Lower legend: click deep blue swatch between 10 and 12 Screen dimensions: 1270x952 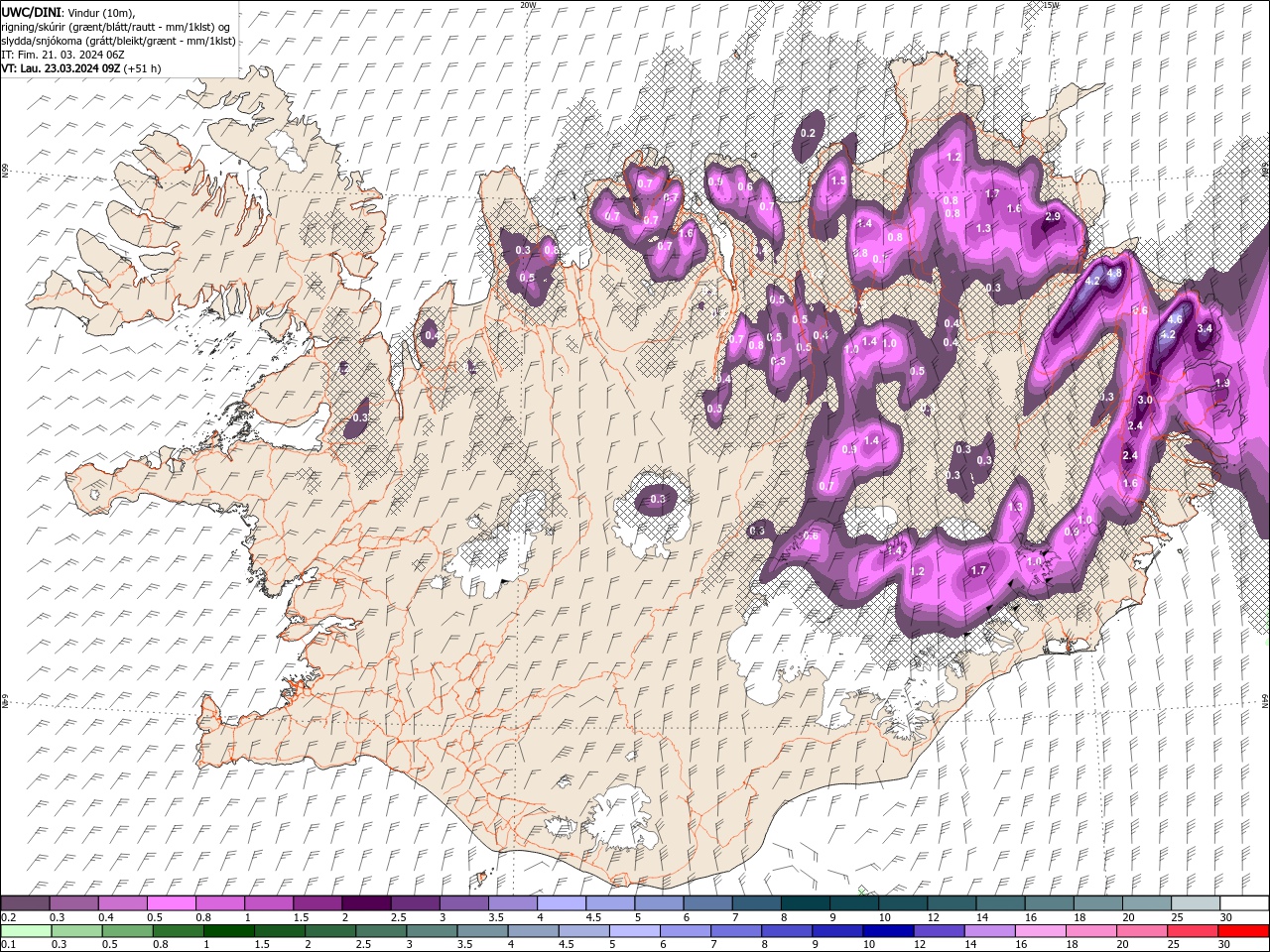[x=888, y=931]
